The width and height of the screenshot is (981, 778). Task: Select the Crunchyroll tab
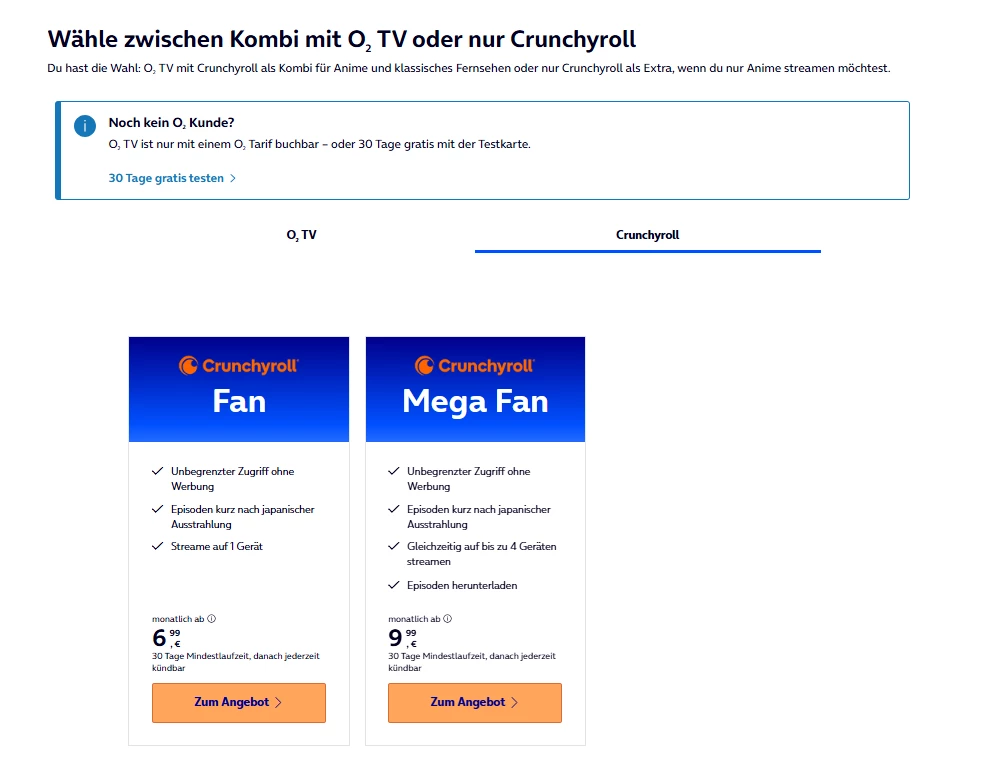coord(647,235)
